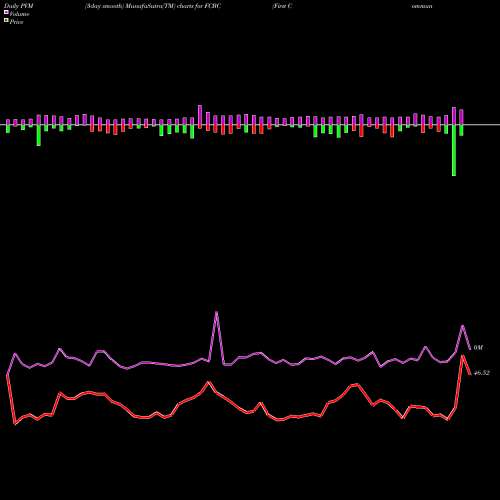Screen dimensions: 500x500
Task: Select the 'Price' legend label
Action: [x=16, y=22]
